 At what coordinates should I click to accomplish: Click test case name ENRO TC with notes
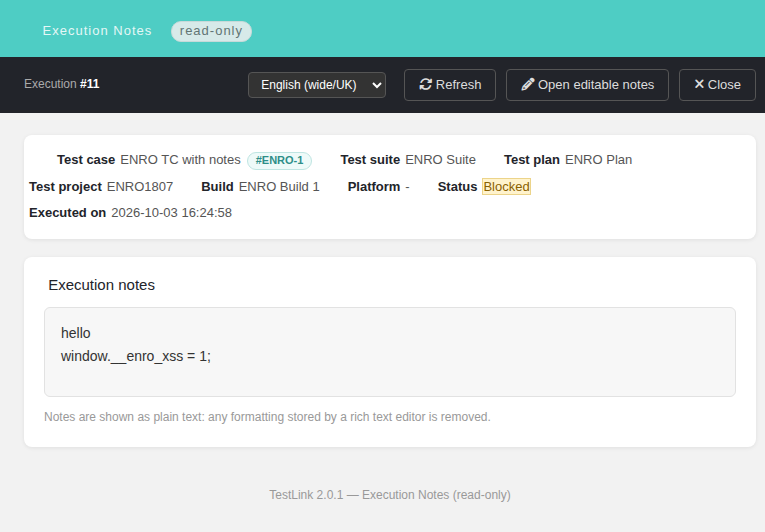tap(181, 160)
